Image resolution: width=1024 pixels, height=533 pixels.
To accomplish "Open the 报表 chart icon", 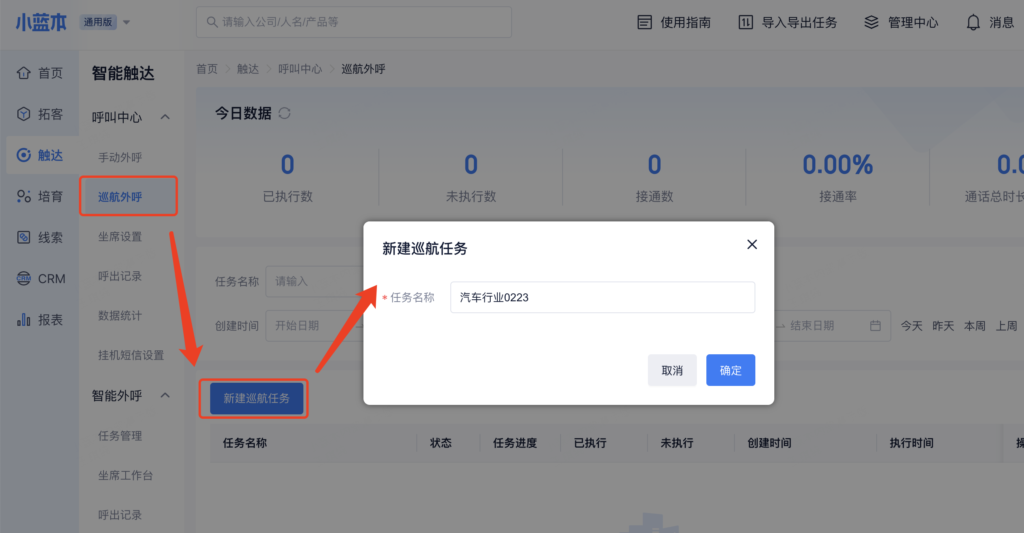I will pyautogui.click(x=24, y=319).
